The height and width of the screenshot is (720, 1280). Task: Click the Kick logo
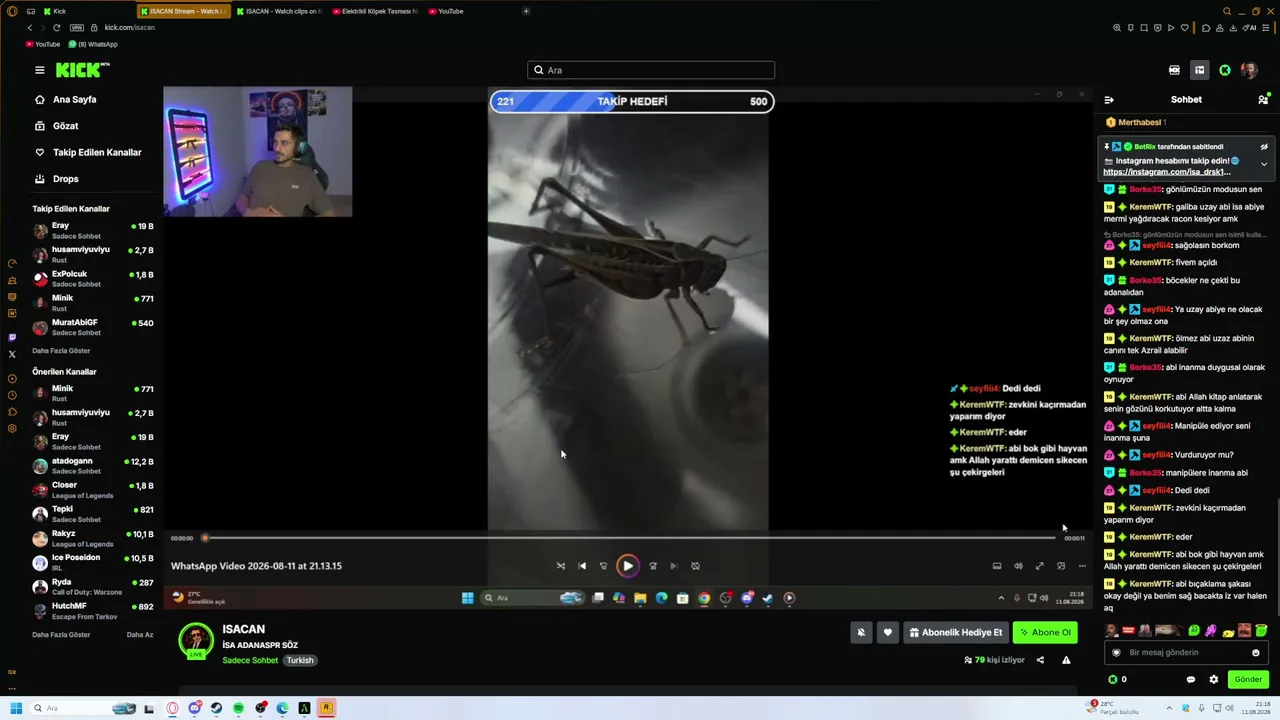point(82,70)
